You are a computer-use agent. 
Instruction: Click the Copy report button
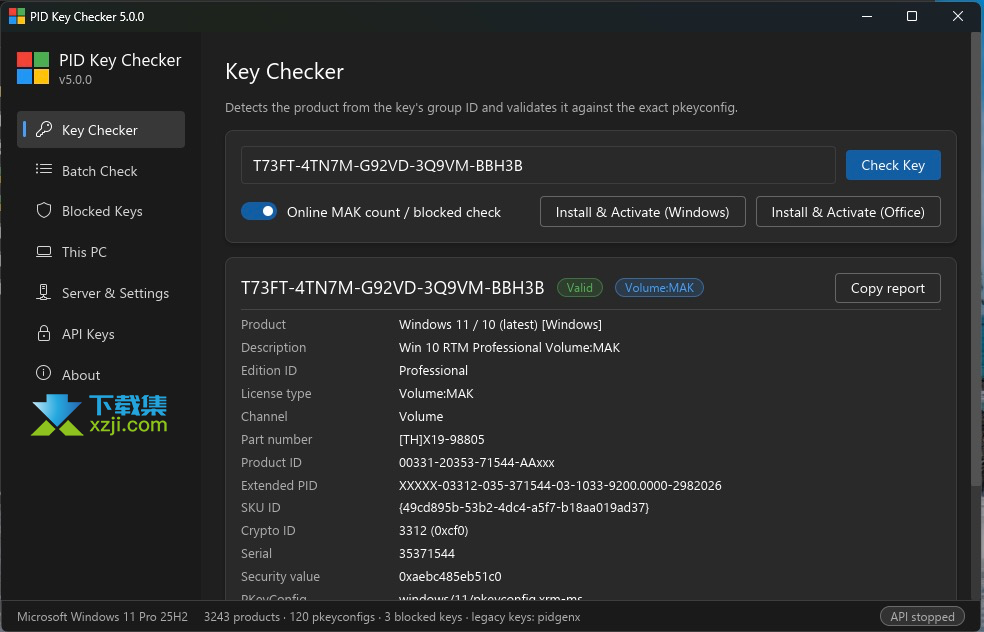click(887, 288)
